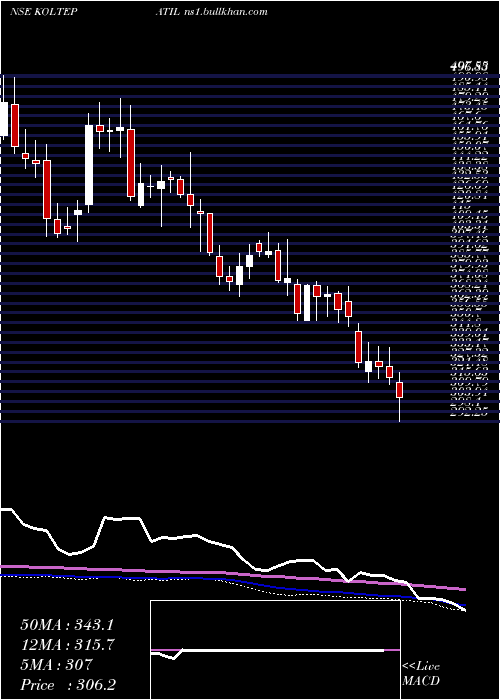Click the Price : 306.2 label
The width and height of the screenshot is (500, 700).
pos(70,685)
